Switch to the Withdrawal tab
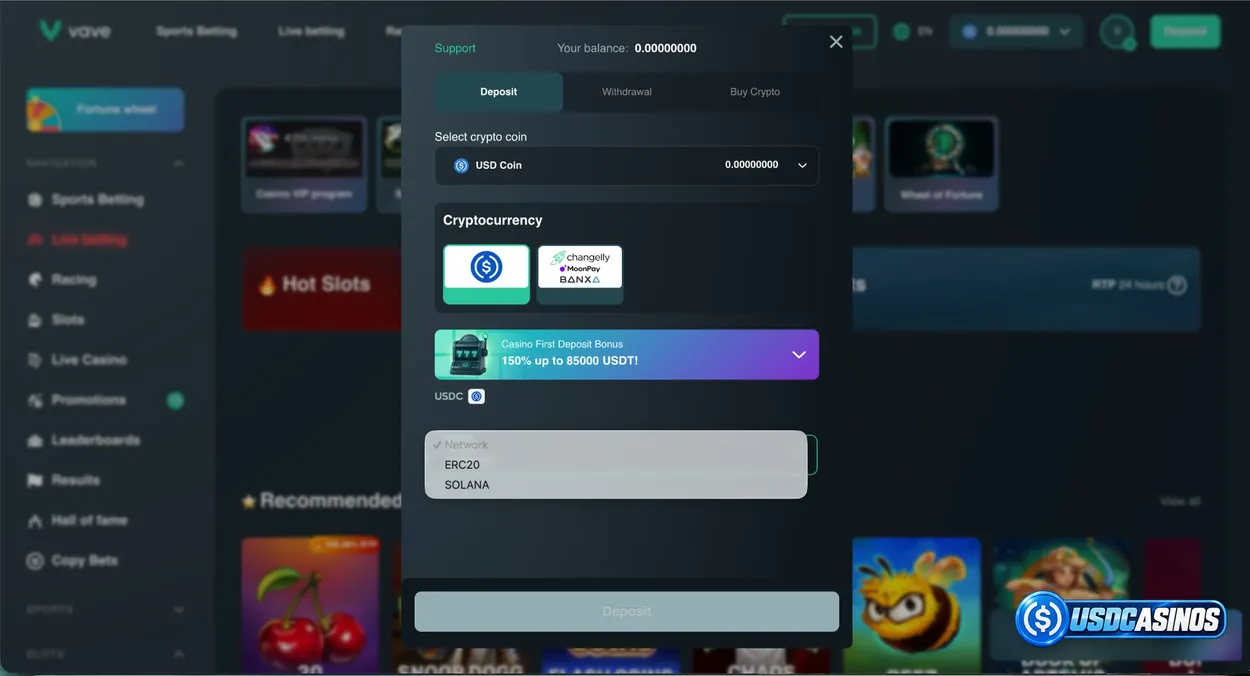This screenshot has width=1250, height=676. point(627,92)
